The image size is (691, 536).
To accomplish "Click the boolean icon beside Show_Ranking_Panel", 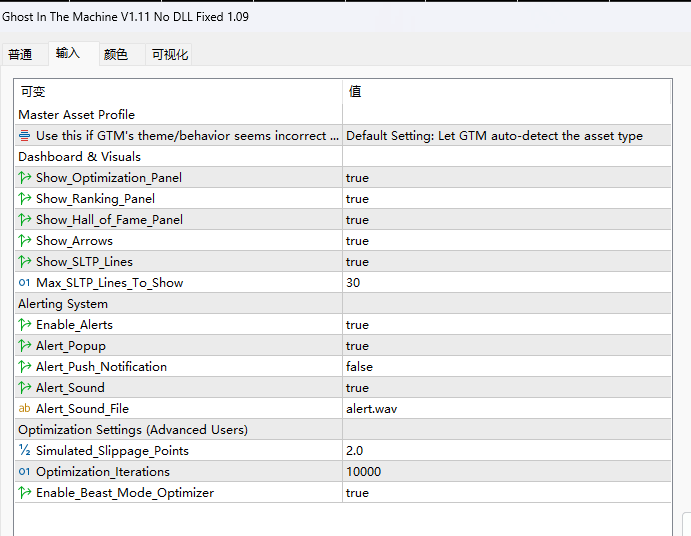I will click(25, 199).
